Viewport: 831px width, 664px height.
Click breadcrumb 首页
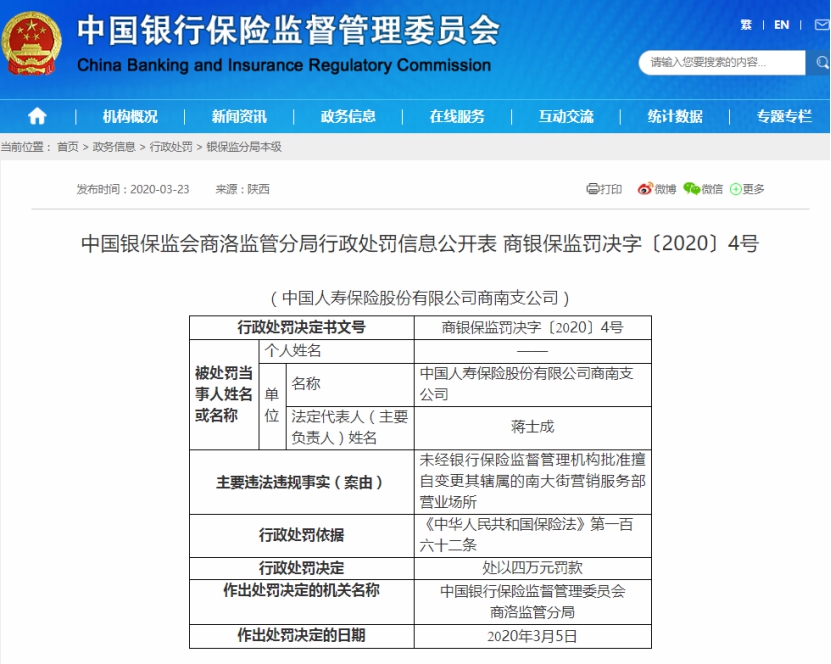point(68,147)
